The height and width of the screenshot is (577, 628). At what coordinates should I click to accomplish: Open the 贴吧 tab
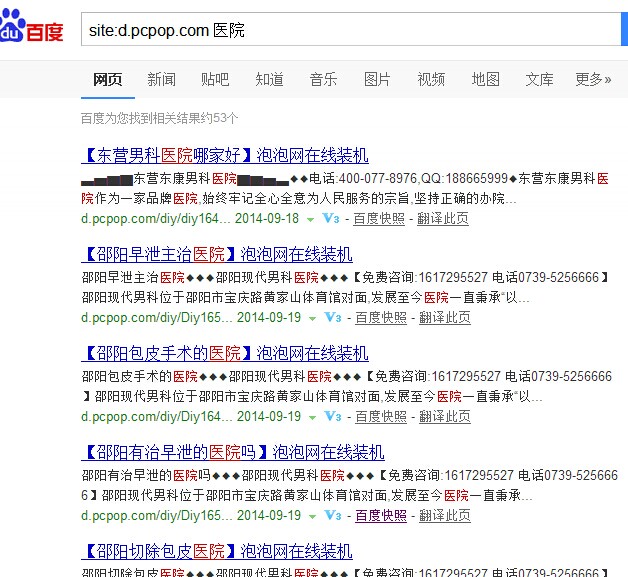click(215, 79)
